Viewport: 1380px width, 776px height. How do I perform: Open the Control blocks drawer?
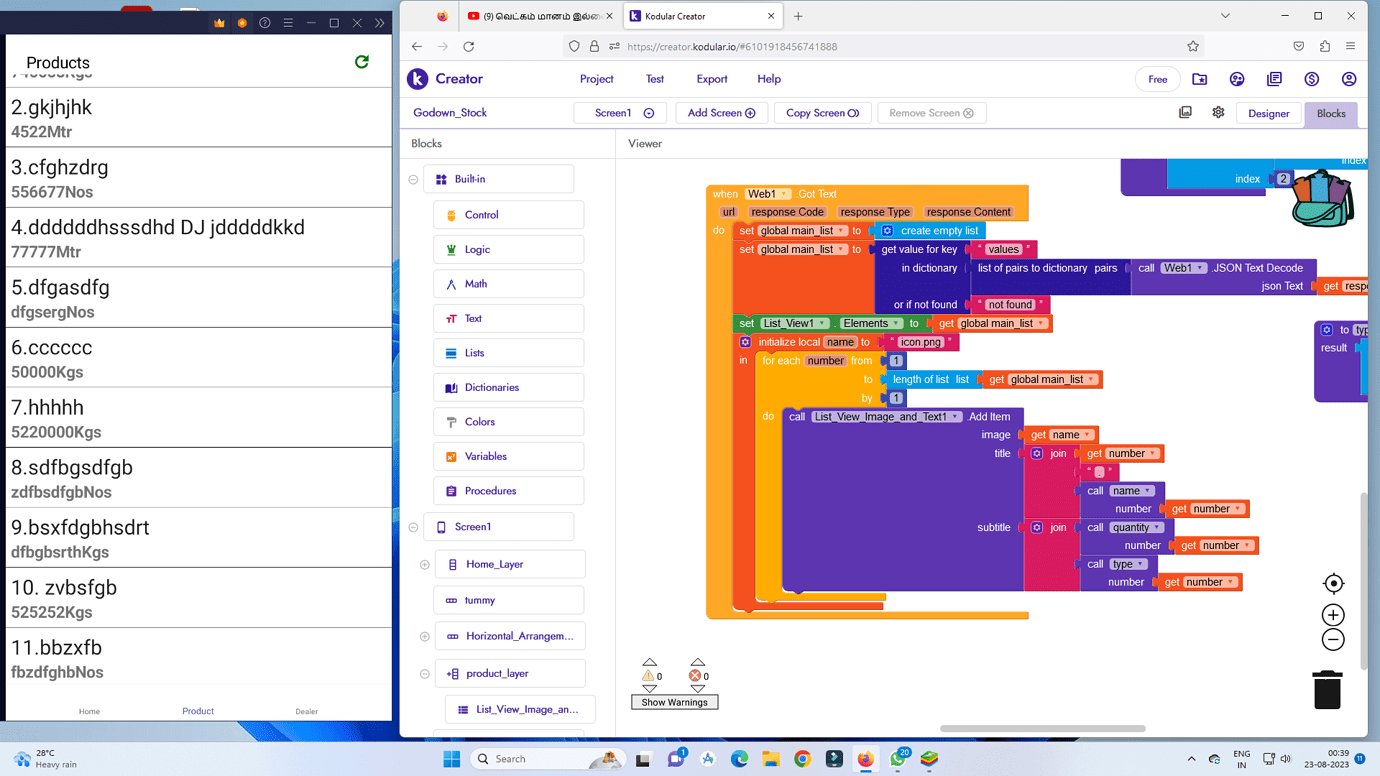tap(507, 214)
